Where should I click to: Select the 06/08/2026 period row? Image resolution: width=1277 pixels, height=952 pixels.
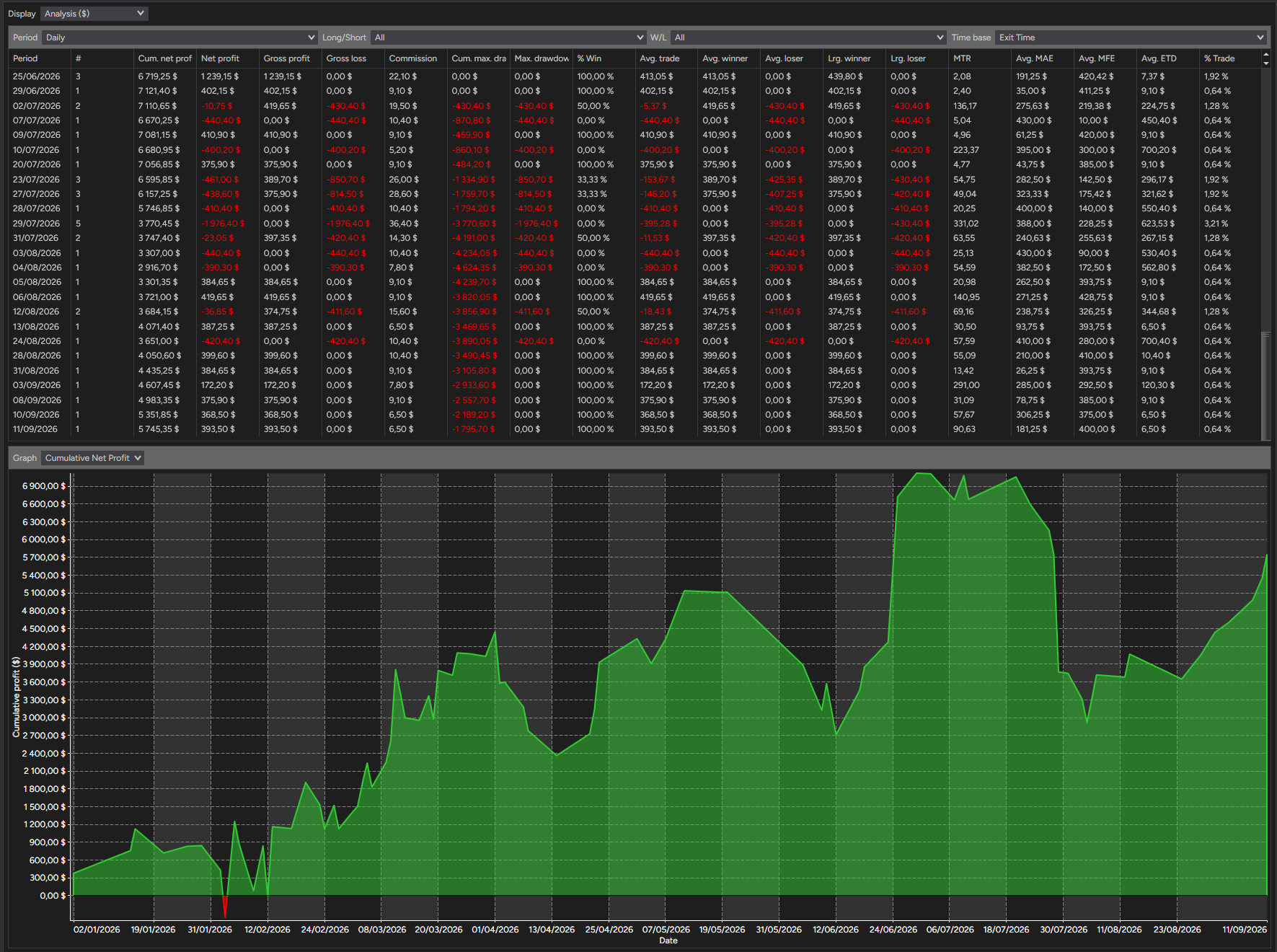coord(635,297)
